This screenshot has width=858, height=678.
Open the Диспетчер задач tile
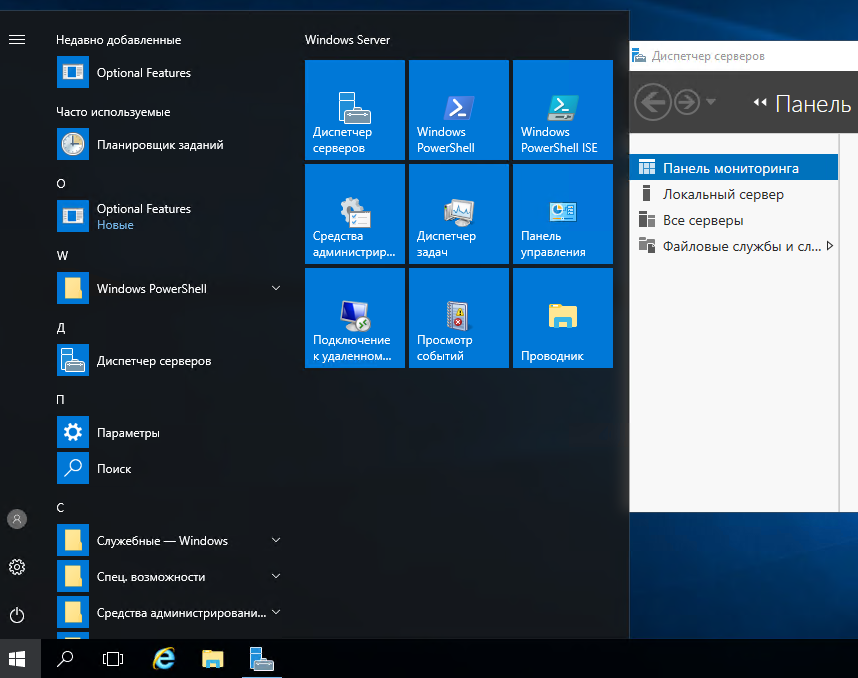pyautogui.click(x=459, y=214)
